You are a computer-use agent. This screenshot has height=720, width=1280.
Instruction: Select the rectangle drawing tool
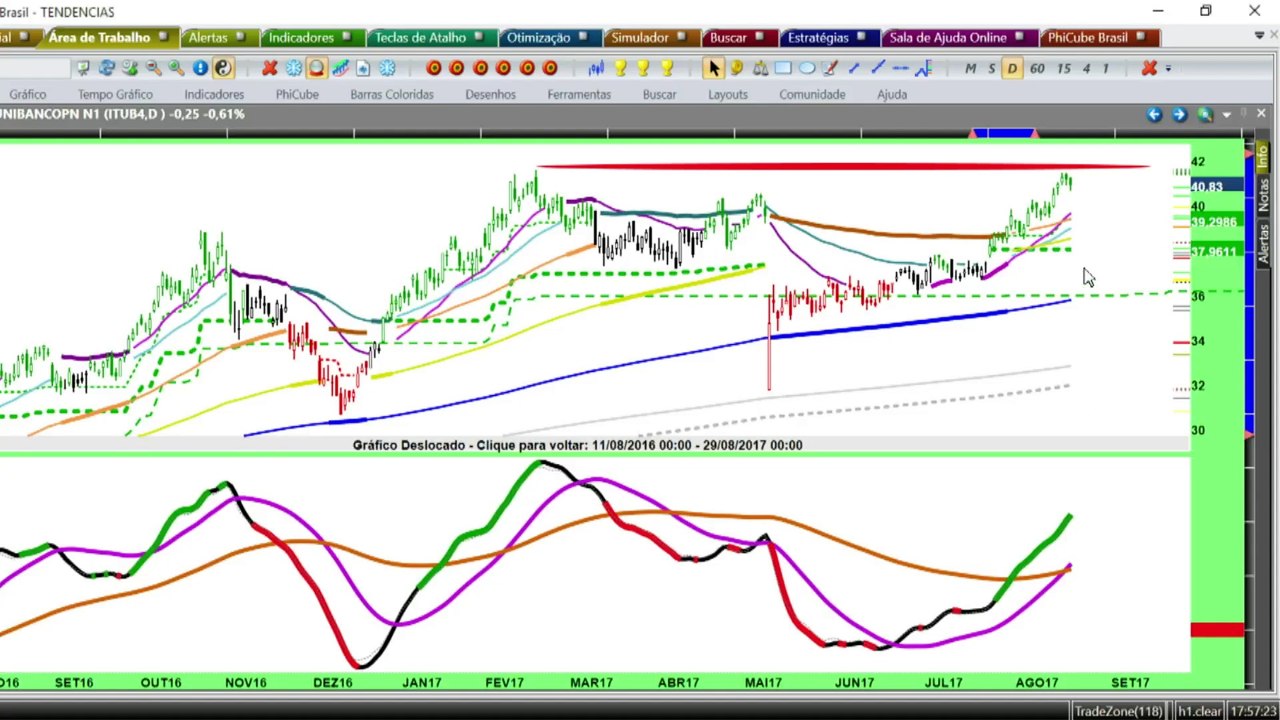(x=783, y=68)
